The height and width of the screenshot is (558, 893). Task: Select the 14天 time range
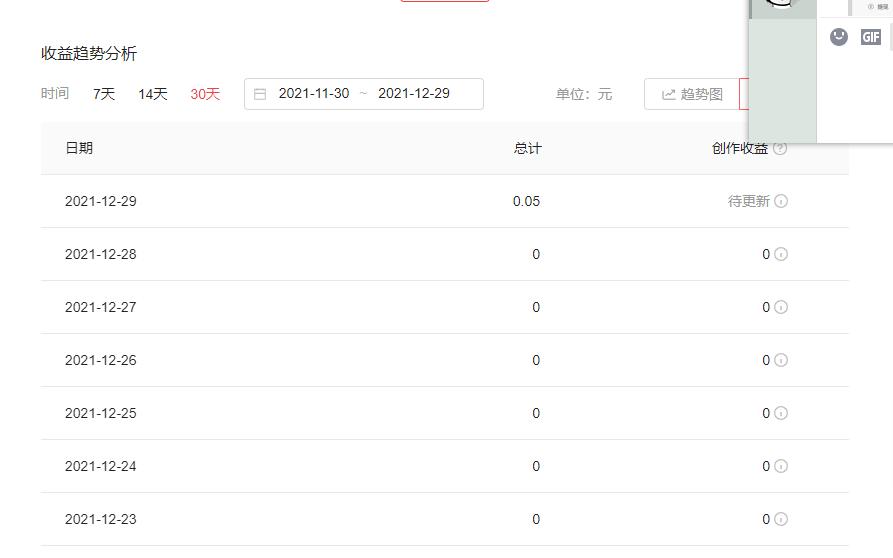pos(153,94)
